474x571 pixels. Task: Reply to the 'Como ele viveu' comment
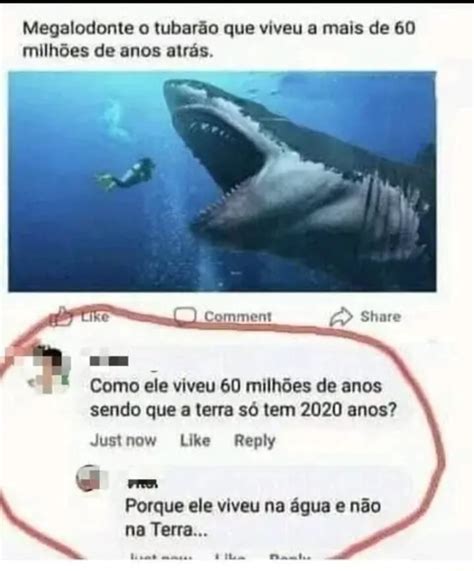(x=254, y=441)
